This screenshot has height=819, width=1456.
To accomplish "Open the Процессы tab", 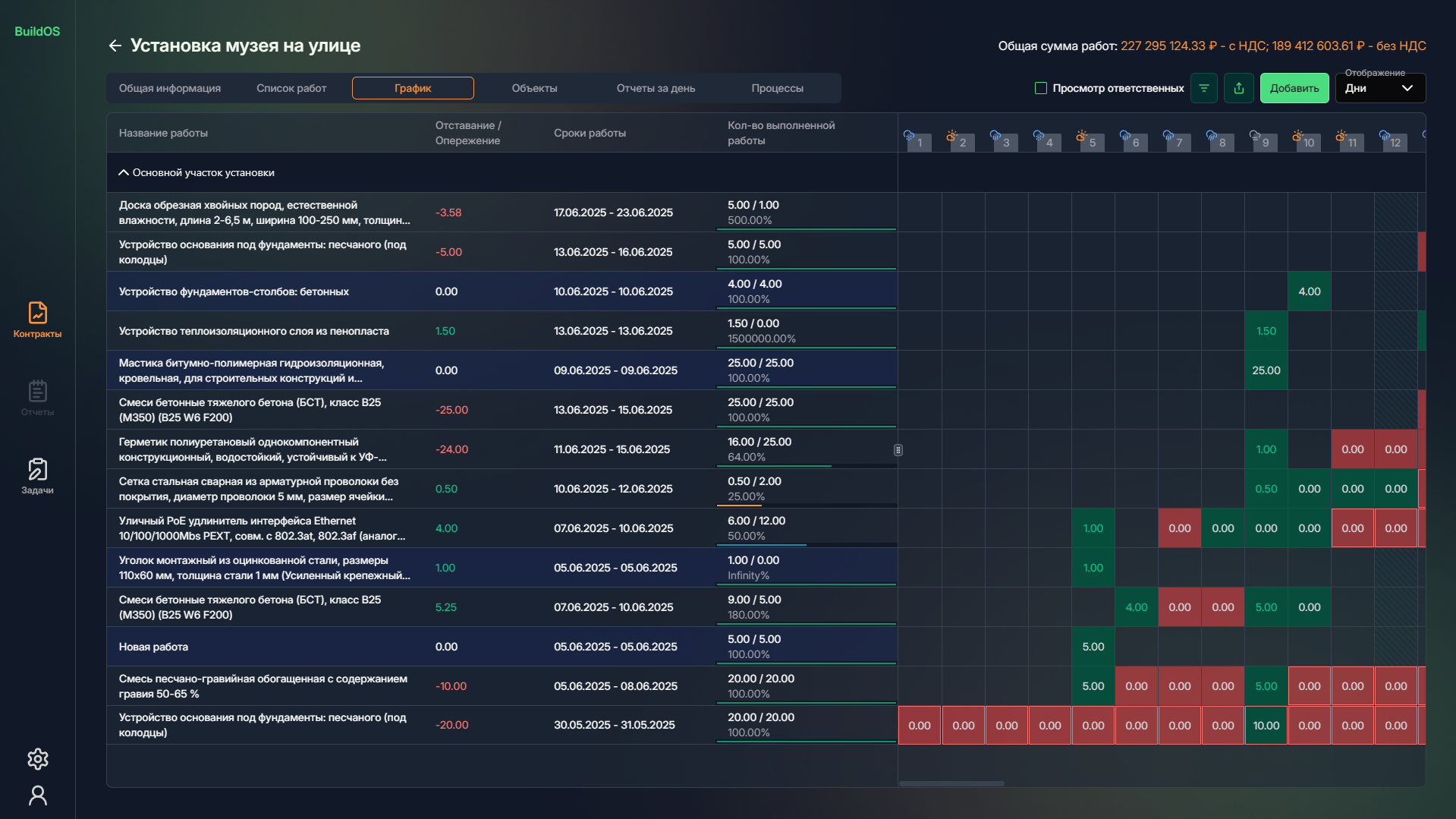I will click(x=777, y=88).
